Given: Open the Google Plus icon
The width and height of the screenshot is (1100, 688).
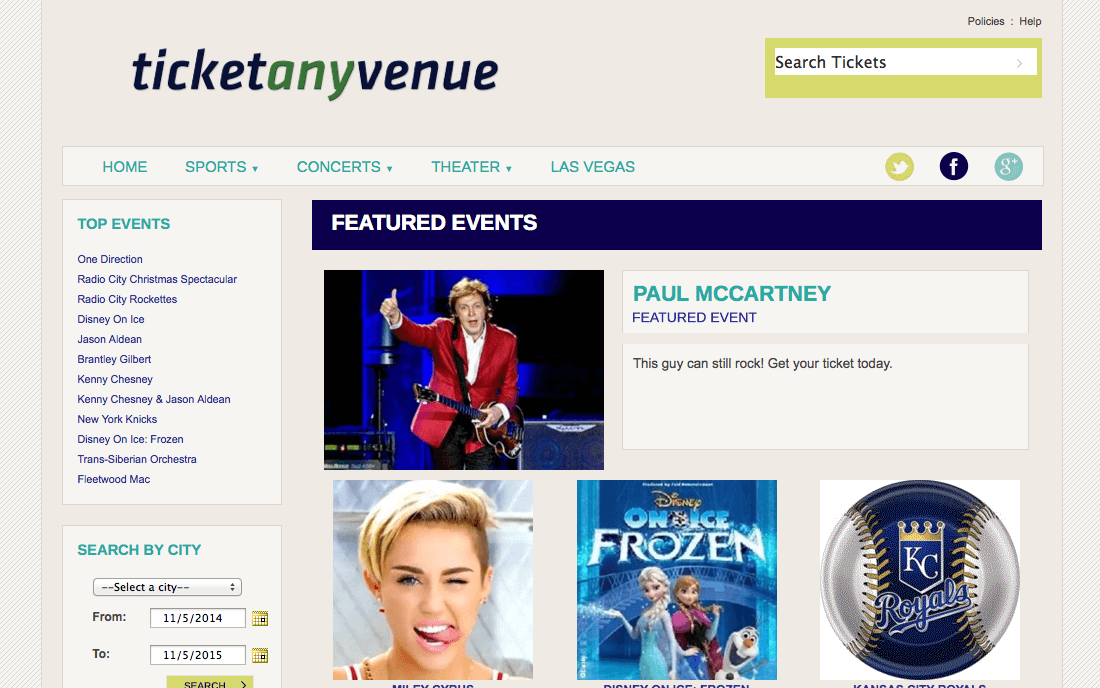Looking at the screenshot, I should [x=1008, y=166].
